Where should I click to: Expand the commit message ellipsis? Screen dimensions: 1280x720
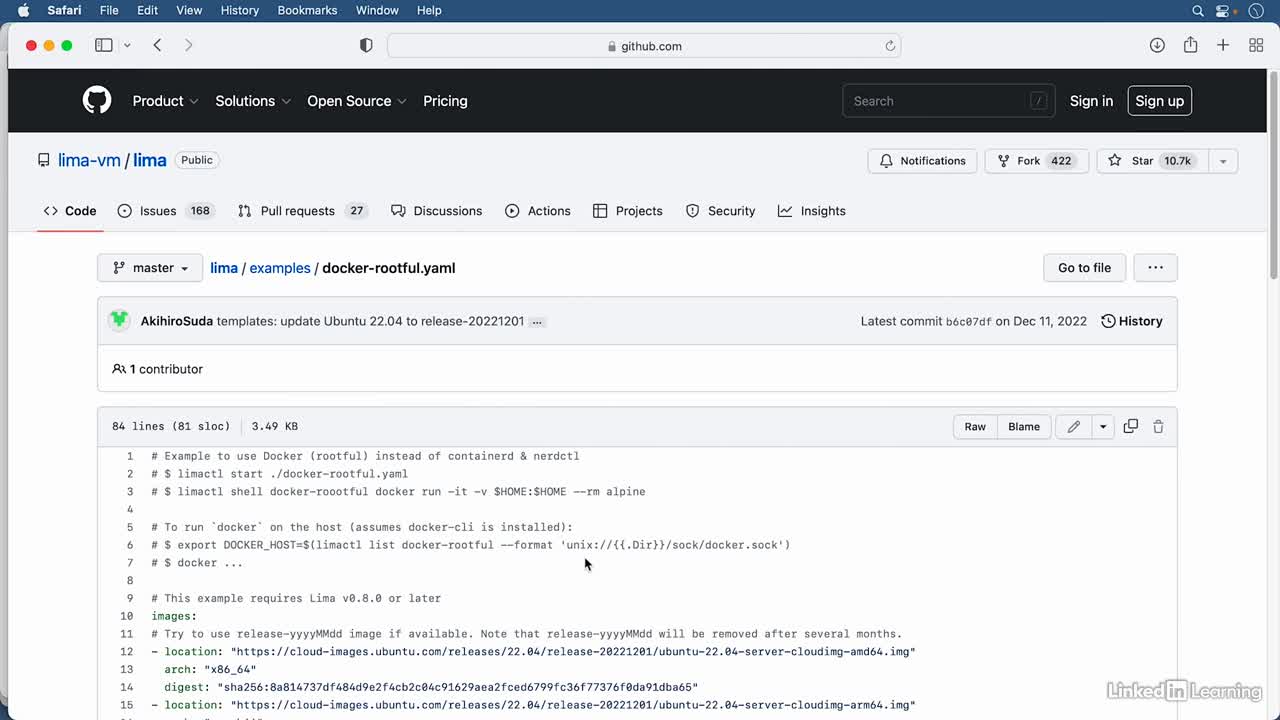[537, 322]
